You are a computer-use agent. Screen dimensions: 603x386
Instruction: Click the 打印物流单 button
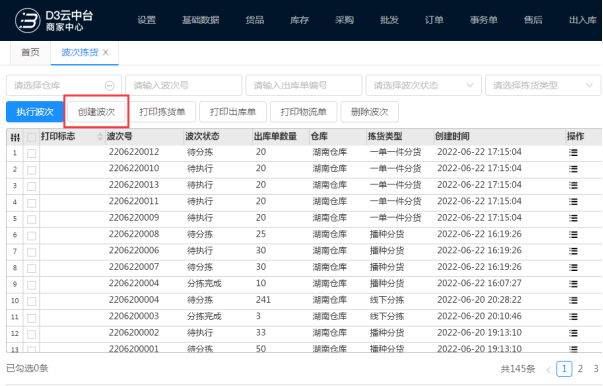coord(304,112)
